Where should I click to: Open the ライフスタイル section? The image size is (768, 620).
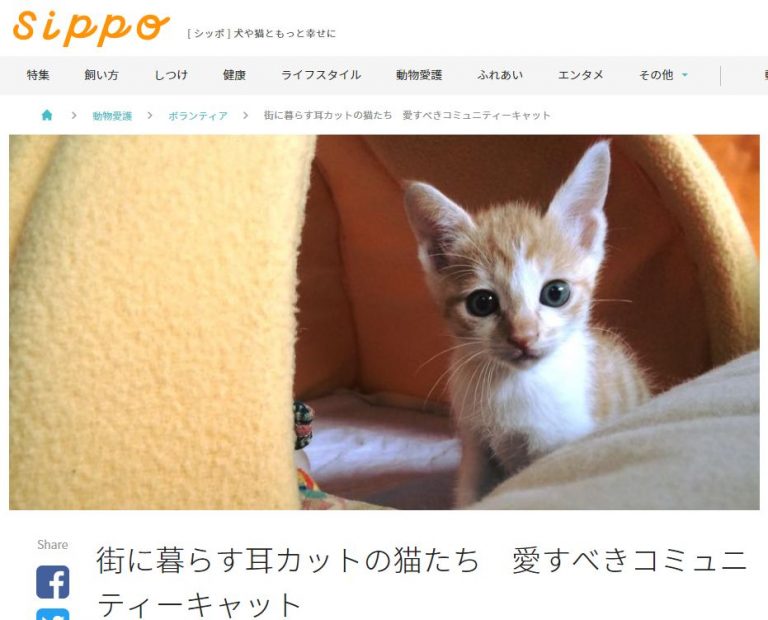click(321, 75)
